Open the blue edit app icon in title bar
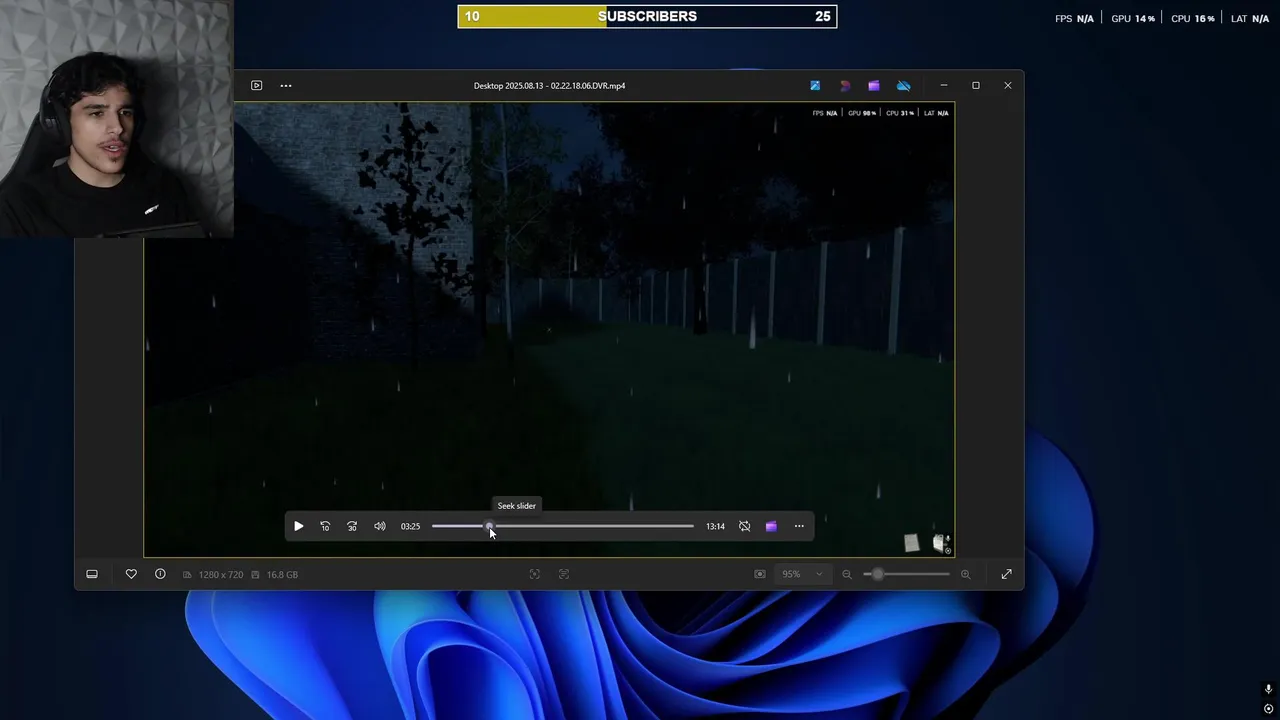 pos(815,86)
